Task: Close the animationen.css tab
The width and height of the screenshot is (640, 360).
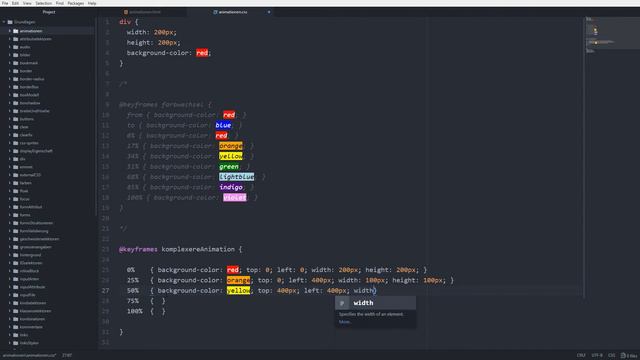Action: click(269, 12)
